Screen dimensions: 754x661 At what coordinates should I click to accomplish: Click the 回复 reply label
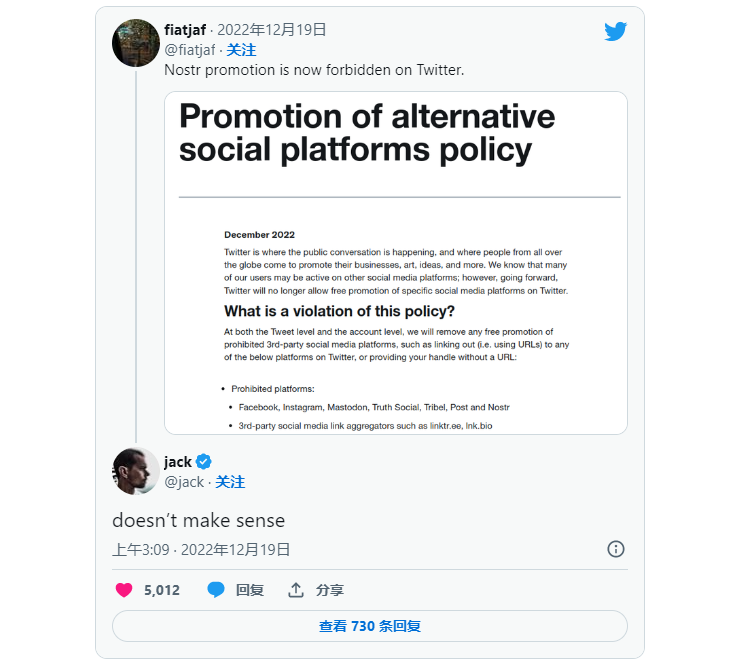[250, 590]
